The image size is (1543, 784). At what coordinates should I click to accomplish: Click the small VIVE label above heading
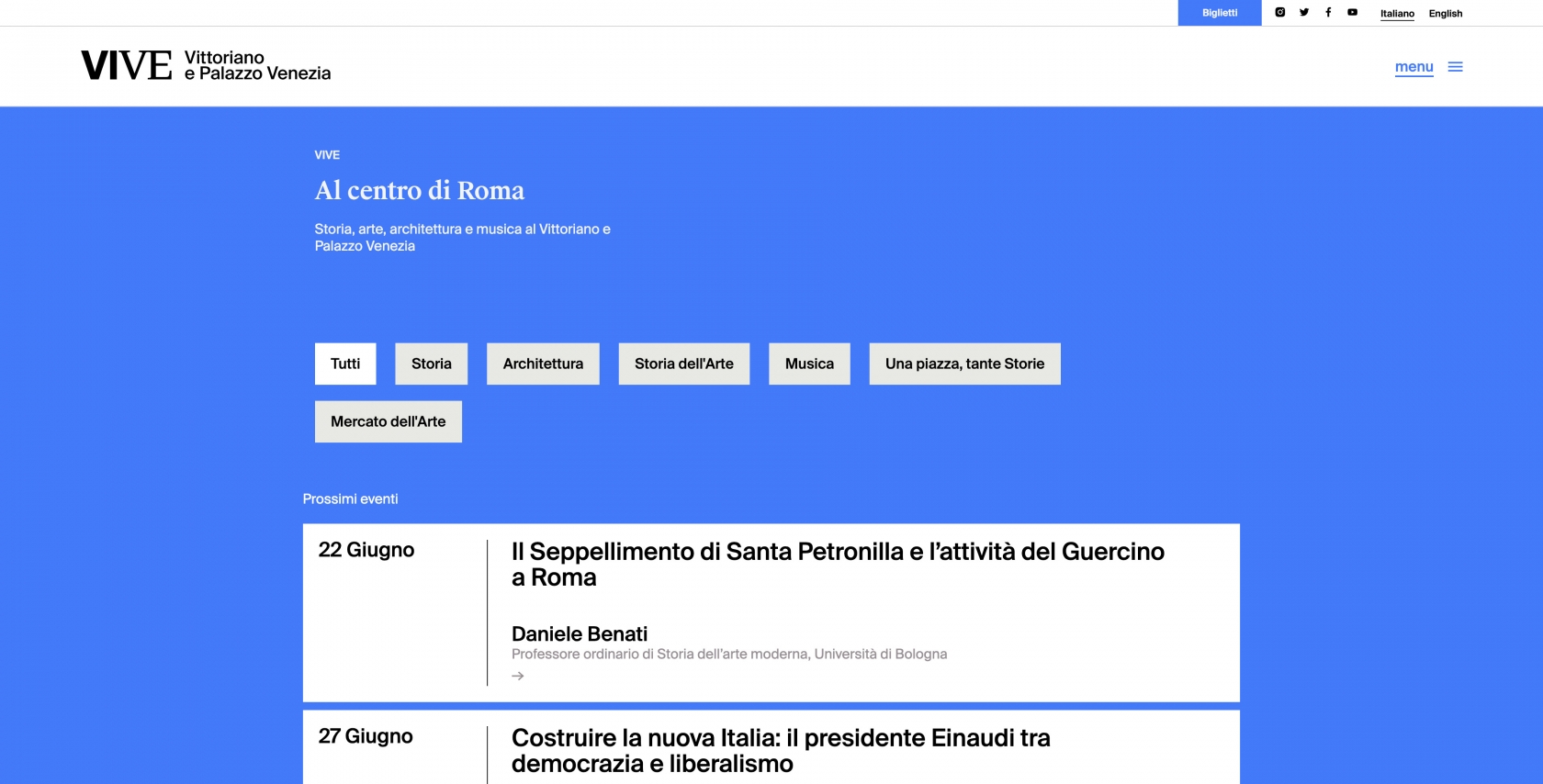327,155
